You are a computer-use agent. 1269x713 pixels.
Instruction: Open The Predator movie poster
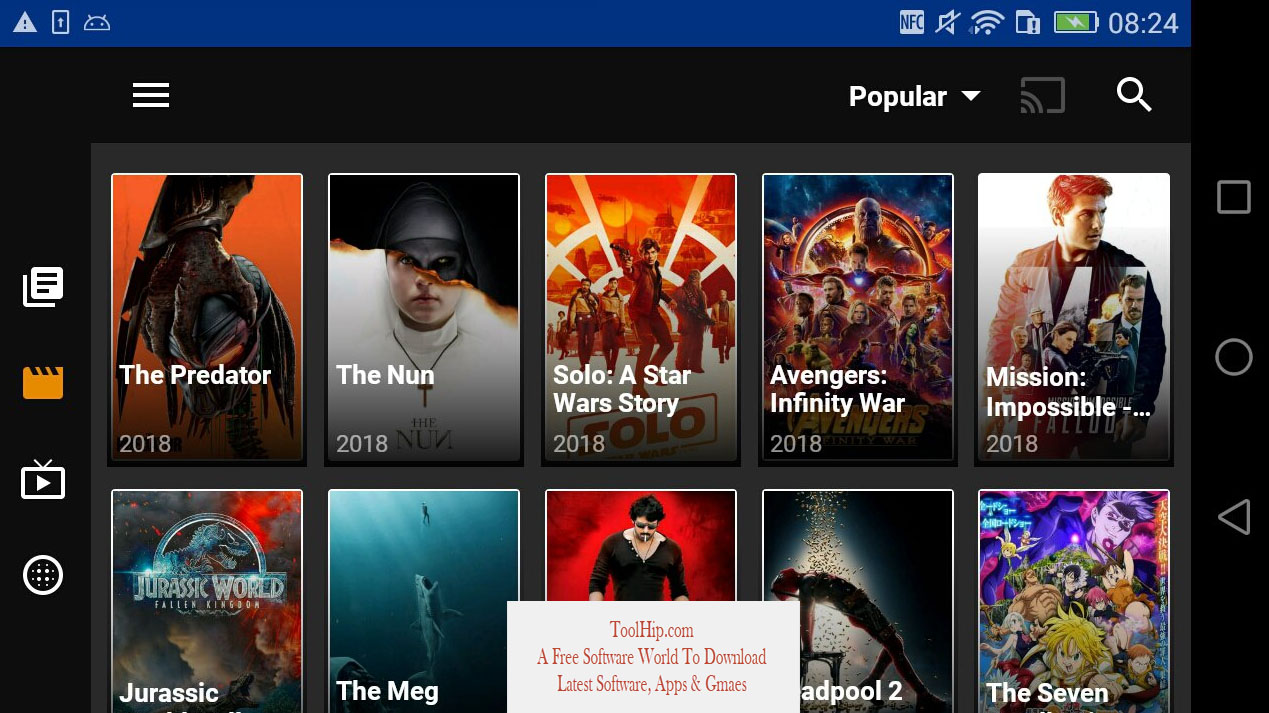(206, 317)
